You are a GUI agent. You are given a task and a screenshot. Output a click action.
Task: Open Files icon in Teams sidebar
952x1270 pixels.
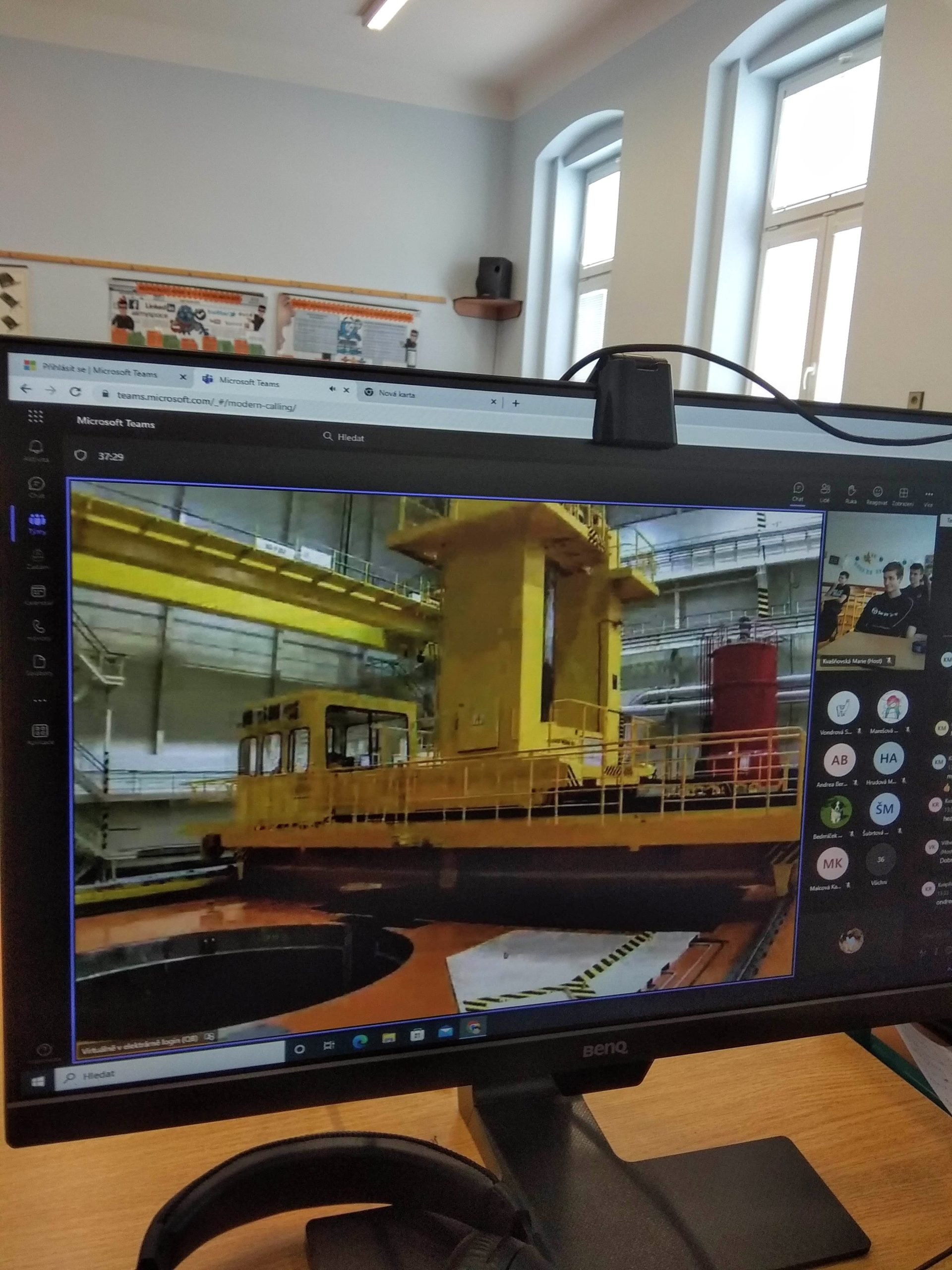(x=39, y=665)
